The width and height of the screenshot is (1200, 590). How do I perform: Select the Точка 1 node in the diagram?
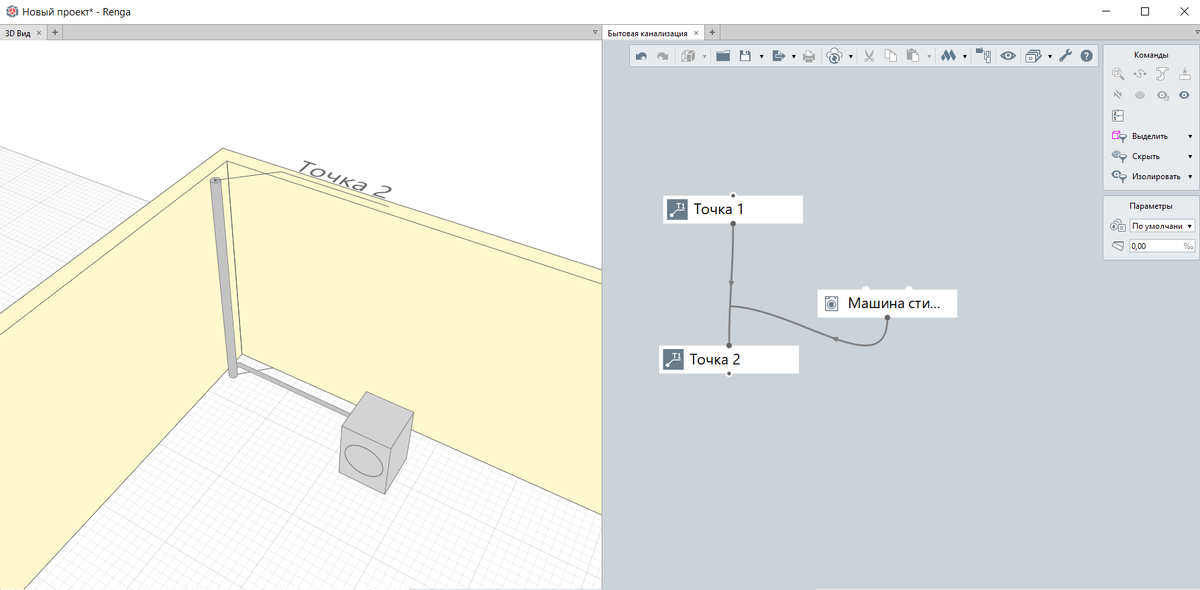pos(733,209)
